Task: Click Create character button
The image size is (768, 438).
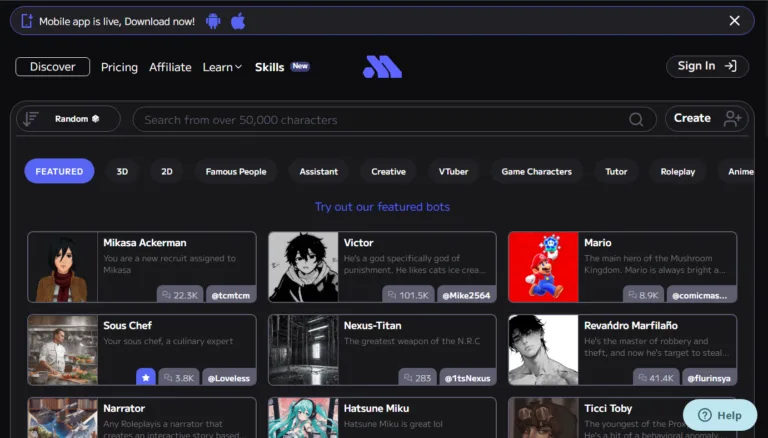Action: [x=707, y=118]
